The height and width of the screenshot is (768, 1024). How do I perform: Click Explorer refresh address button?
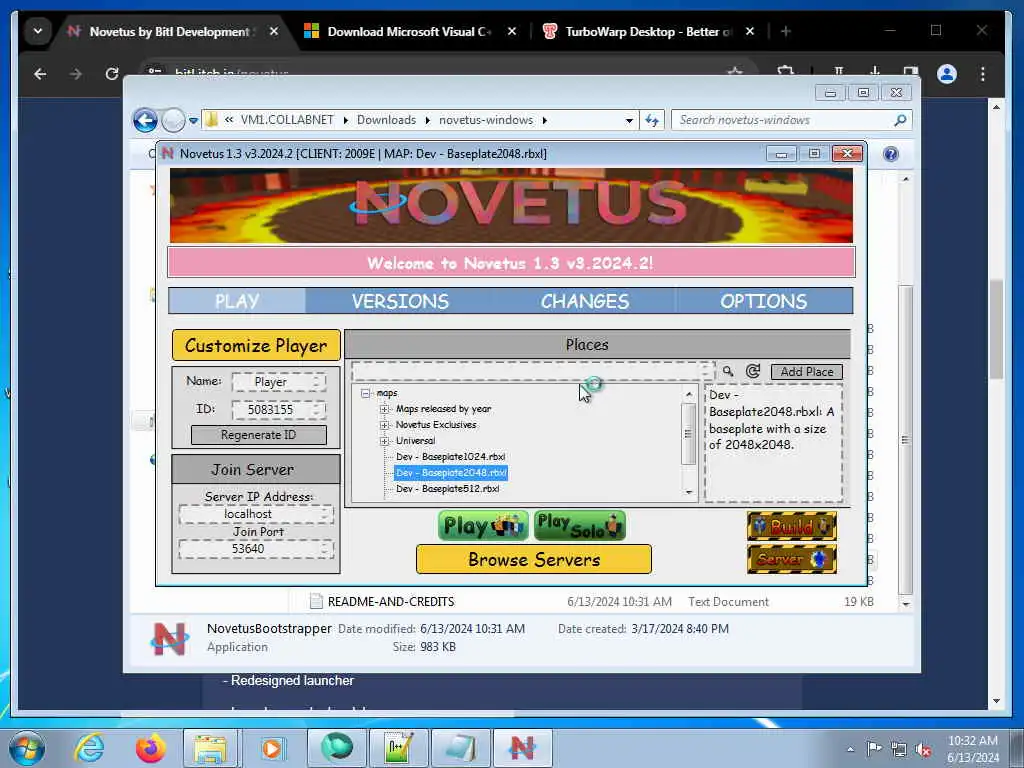pyautogui.click(x=652, y=120)
